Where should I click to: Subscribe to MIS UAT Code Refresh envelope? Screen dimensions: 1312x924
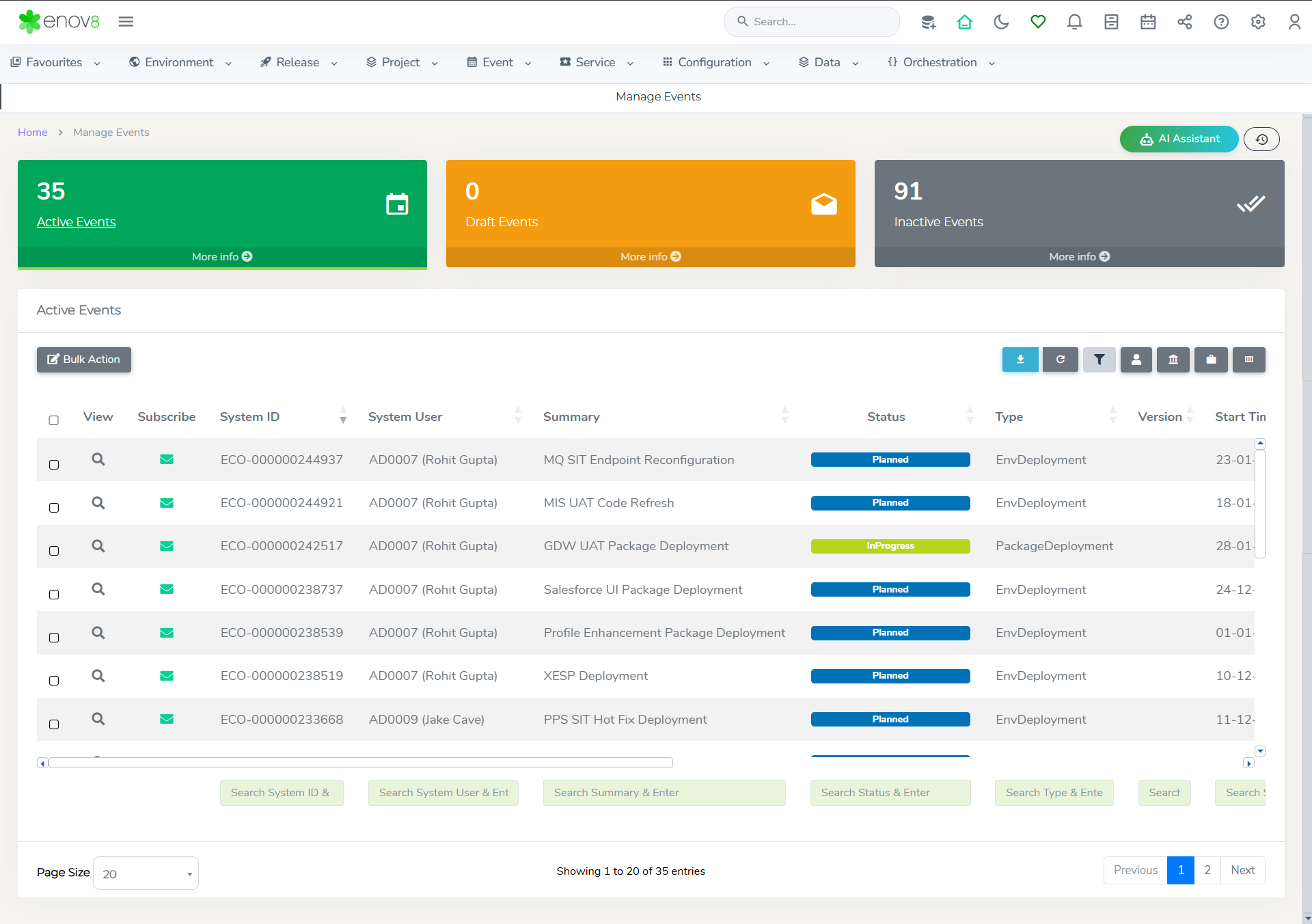[x=167, y=503]
